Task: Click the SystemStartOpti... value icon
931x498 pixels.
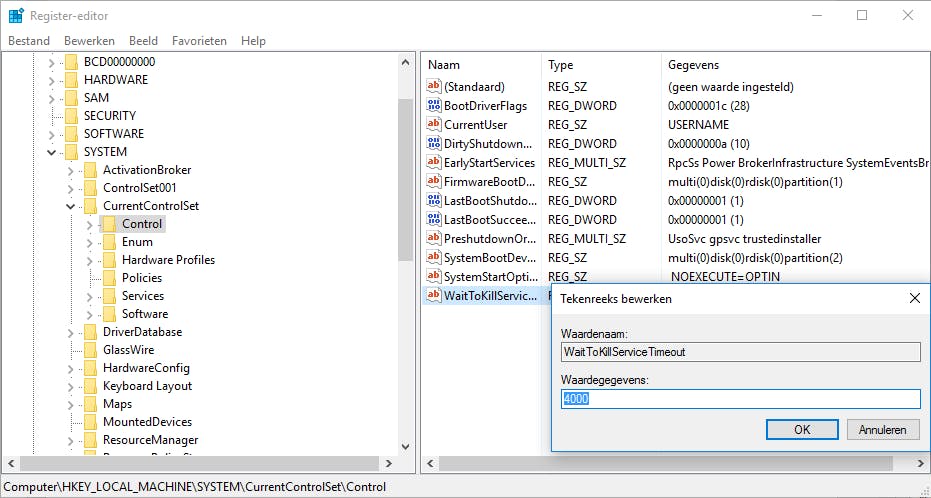Action: pyautogui.click(x=434, y=277)
